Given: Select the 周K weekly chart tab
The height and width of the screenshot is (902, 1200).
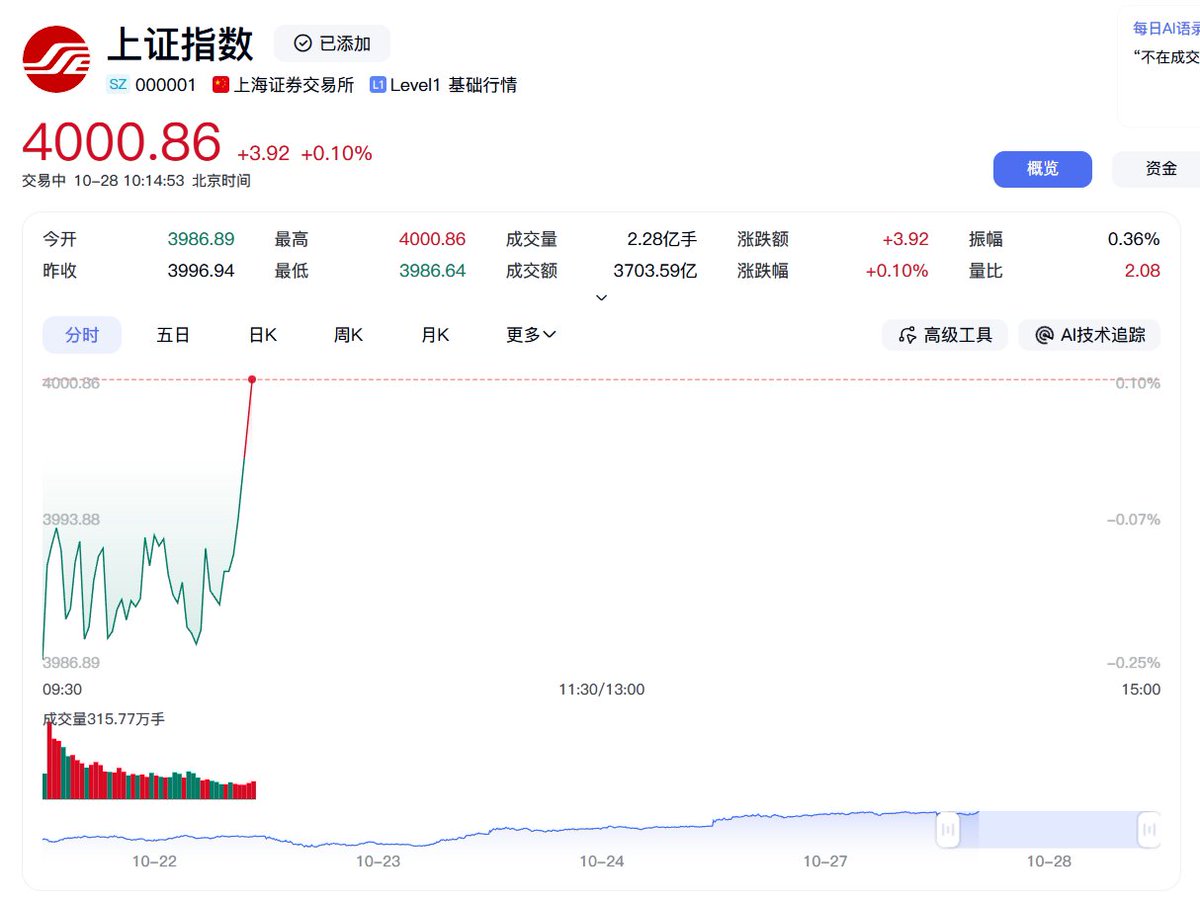Looking at the screenshot, I should [x=347, y=335].
